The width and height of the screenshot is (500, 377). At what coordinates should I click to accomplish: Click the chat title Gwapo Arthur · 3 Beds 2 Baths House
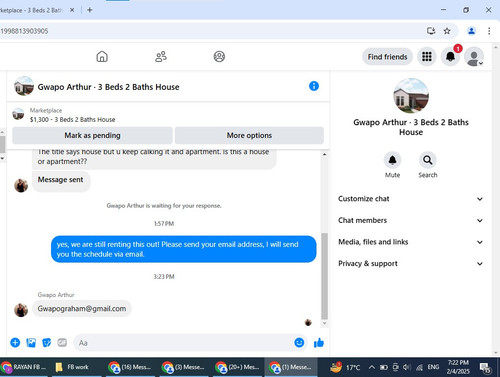[x=108, y=87]
